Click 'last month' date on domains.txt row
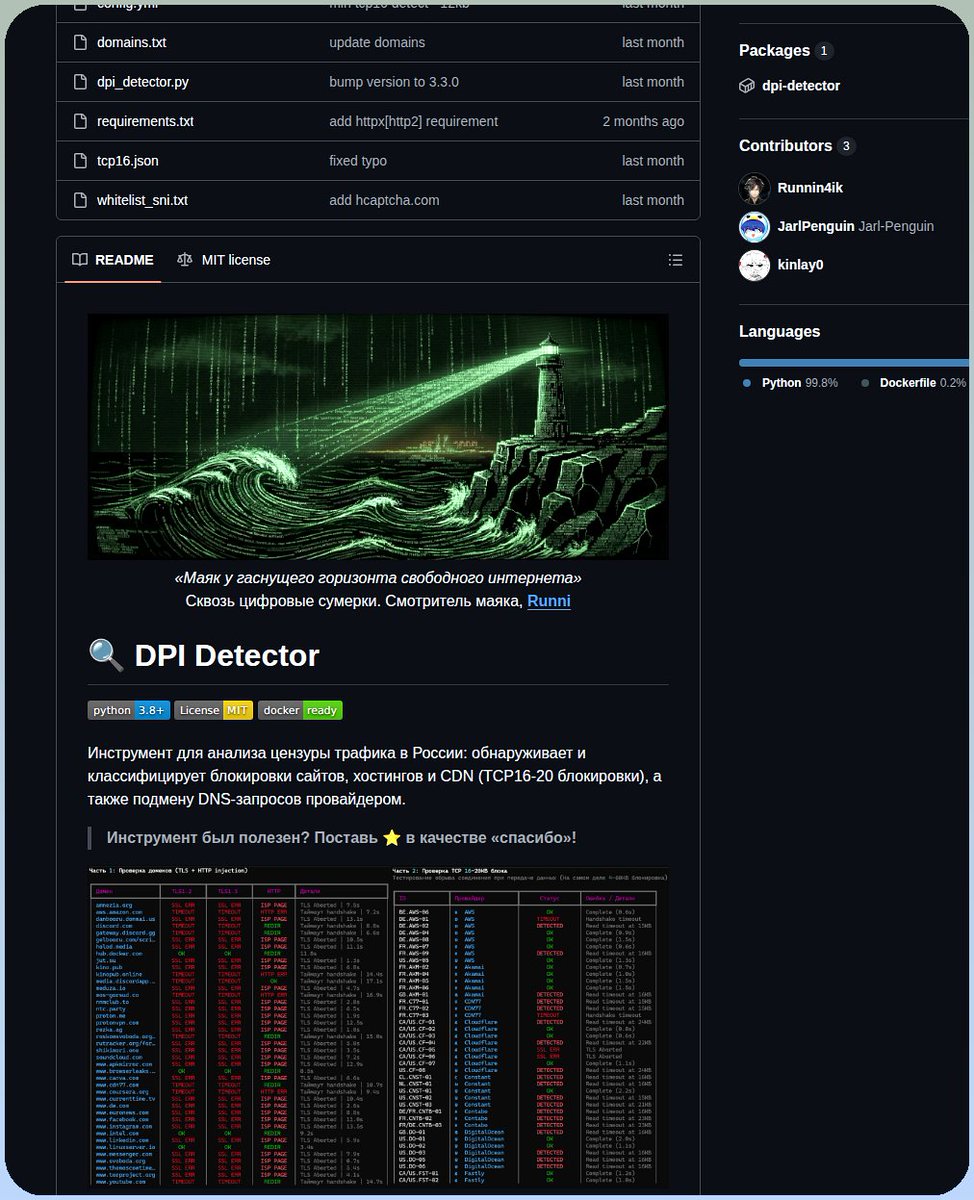974x1200 pixels. (x=653, y=42)
